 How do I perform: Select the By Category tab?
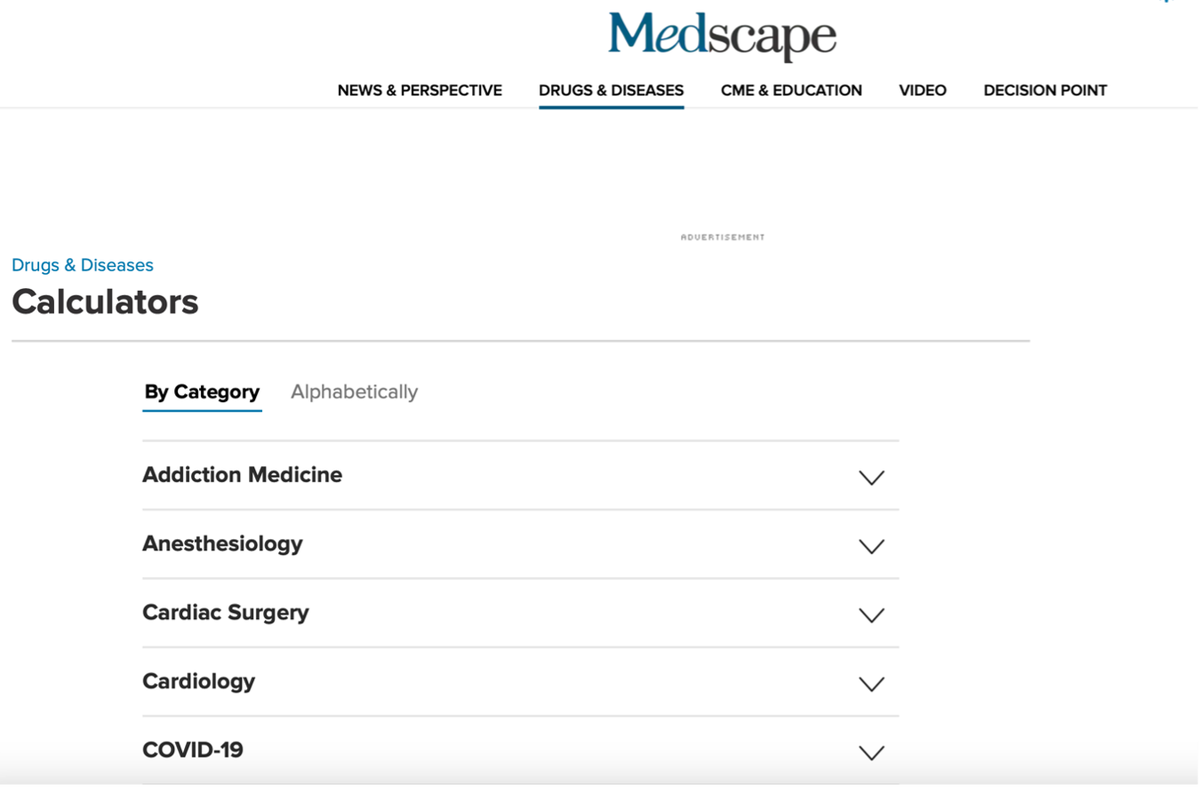[202, 392]
